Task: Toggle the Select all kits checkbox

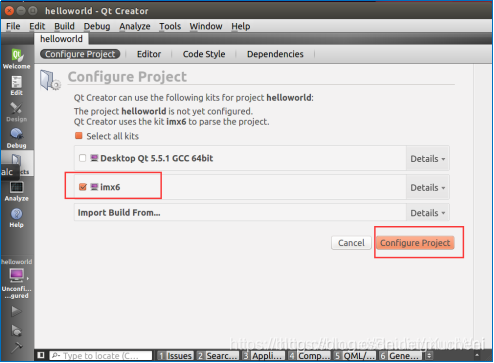Action: (x=79, y=136)
